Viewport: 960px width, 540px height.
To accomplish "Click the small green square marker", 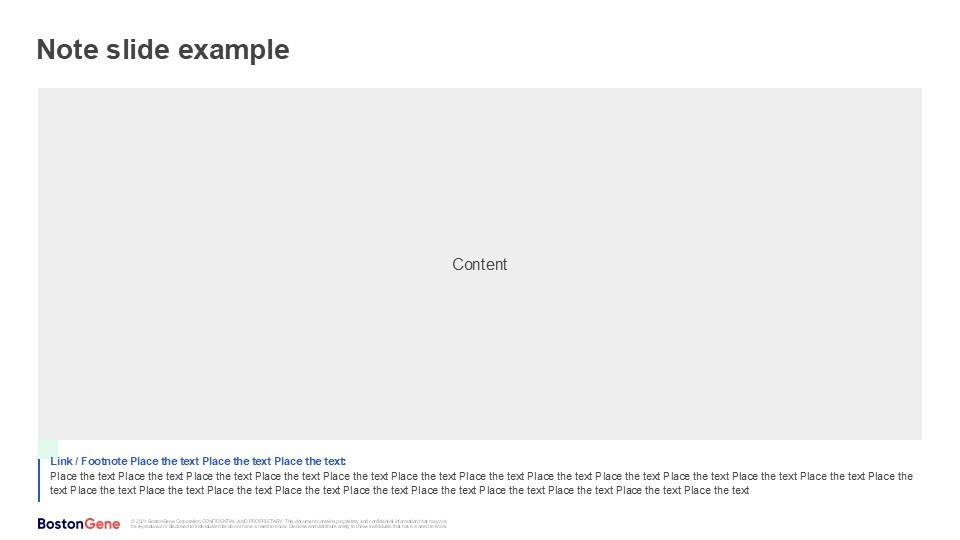I will click(48, 449).
